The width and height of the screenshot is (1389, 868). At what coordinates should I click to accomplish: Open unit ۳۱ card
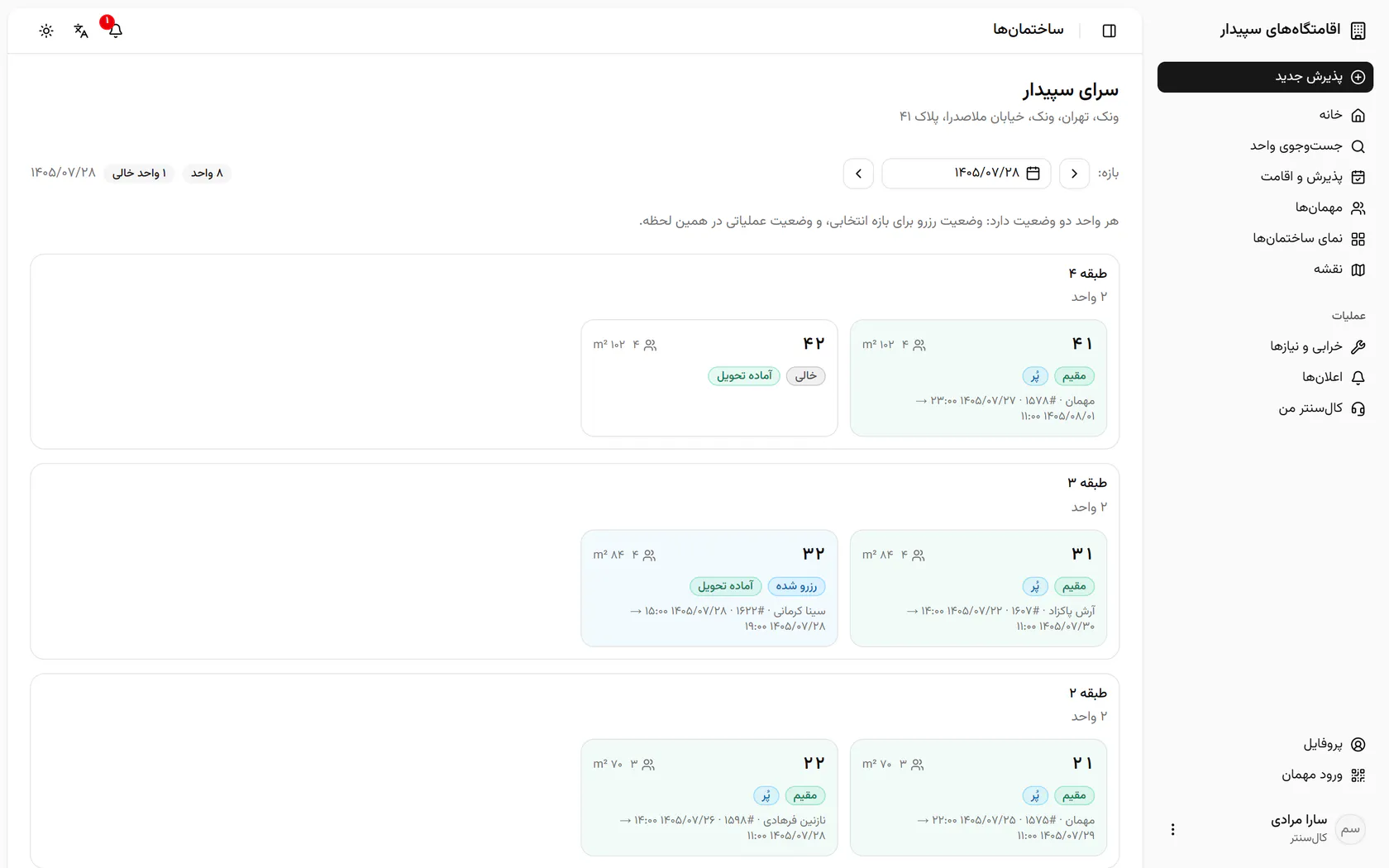click(978, 588)
